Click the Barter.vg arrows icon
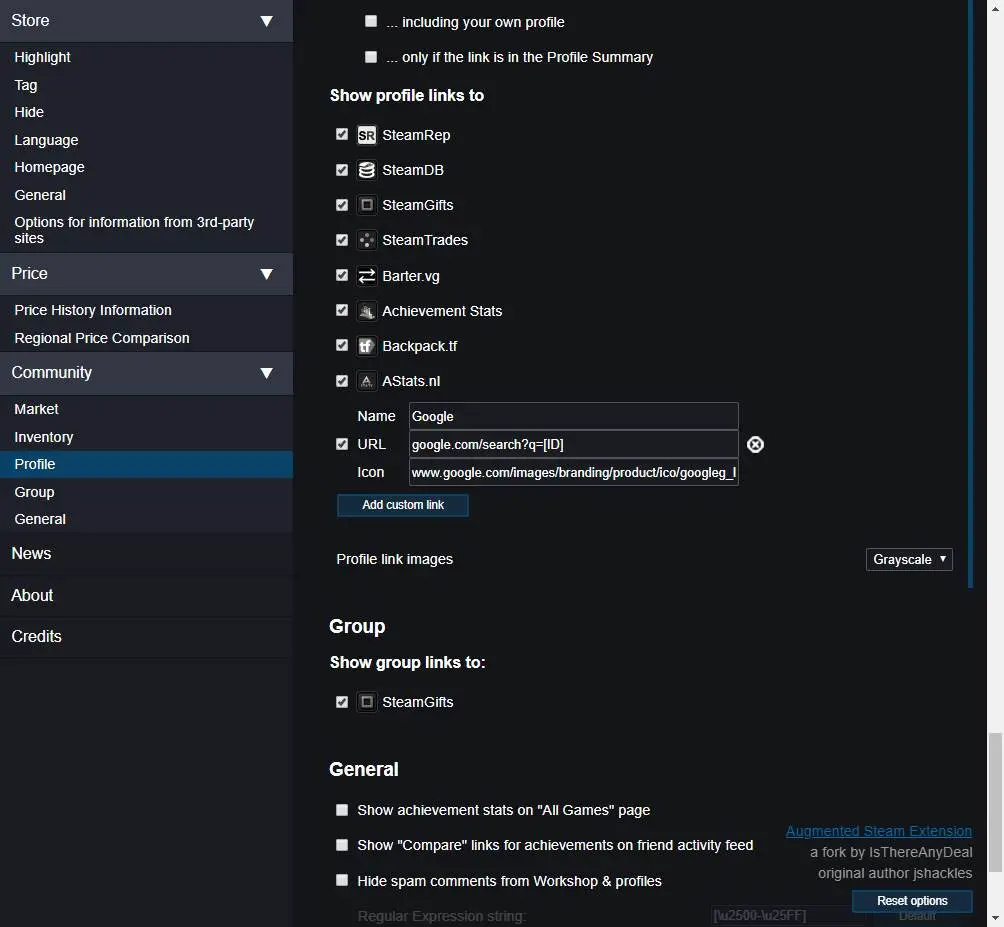Viewport: 1004px width, 927px height. coord(366,275)
